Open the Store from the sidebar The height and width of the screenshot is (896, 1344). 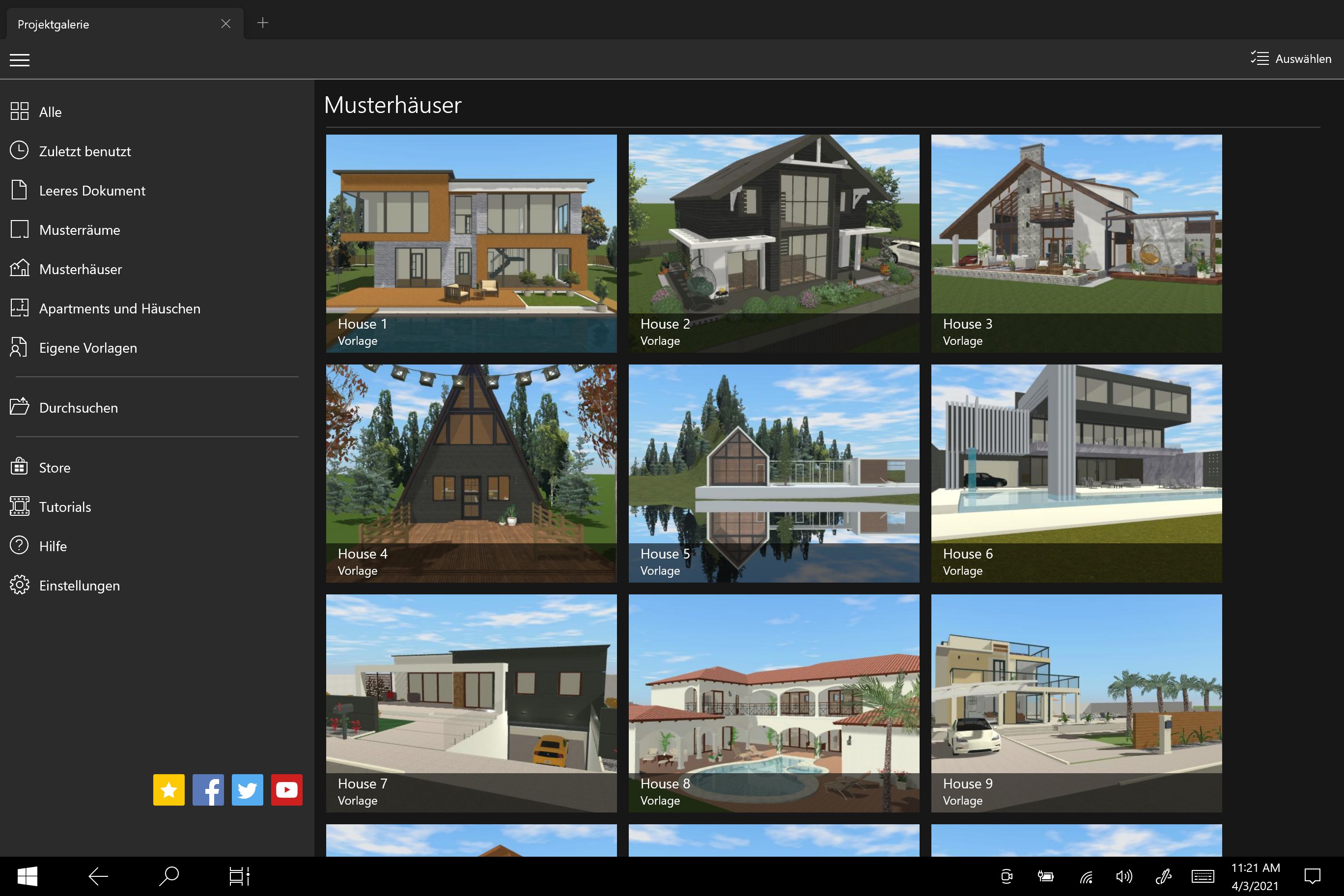(55, 468)
